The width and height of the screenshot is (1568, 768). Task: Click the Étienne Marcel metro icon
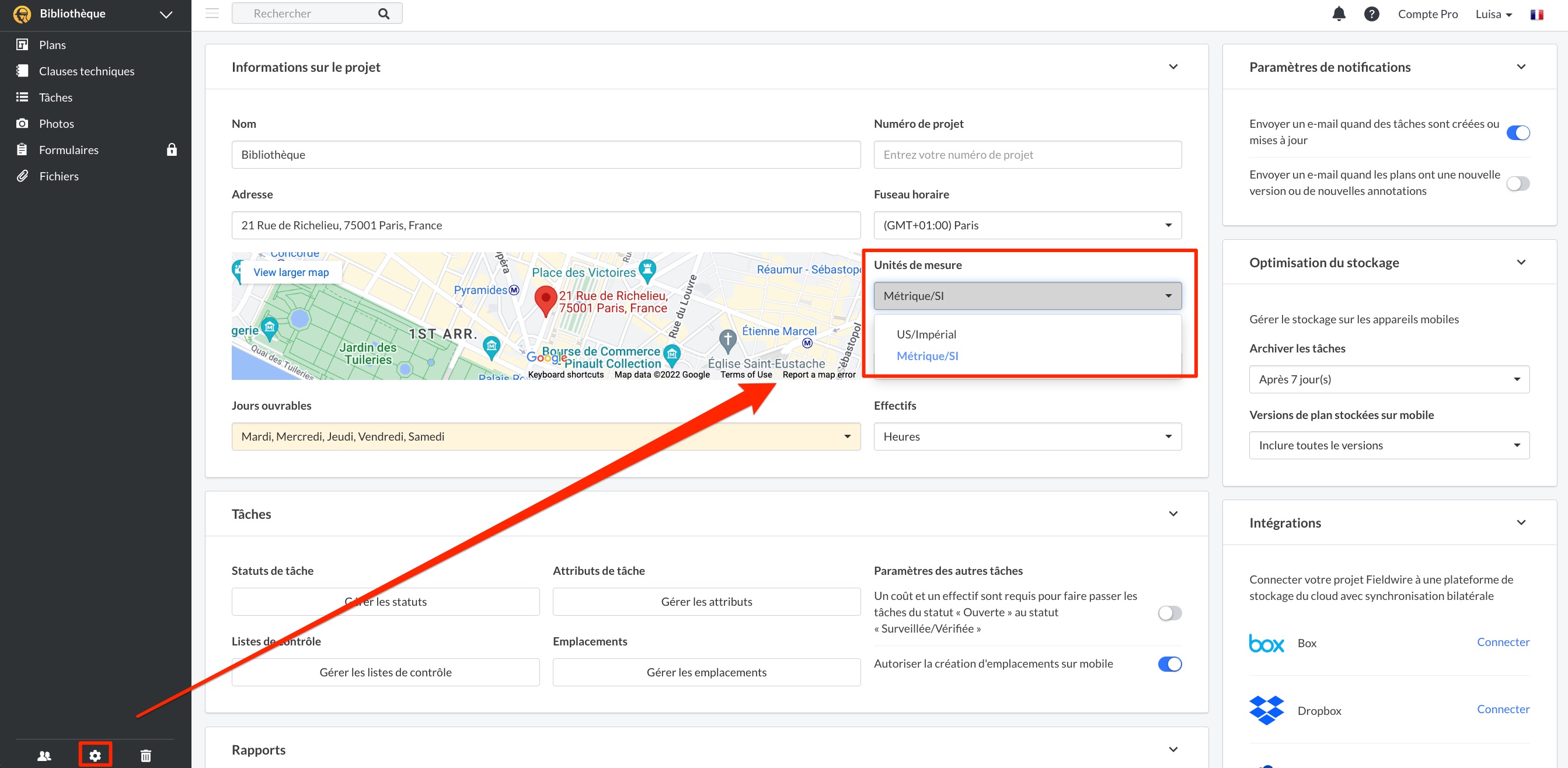click(x=807, y=343)
